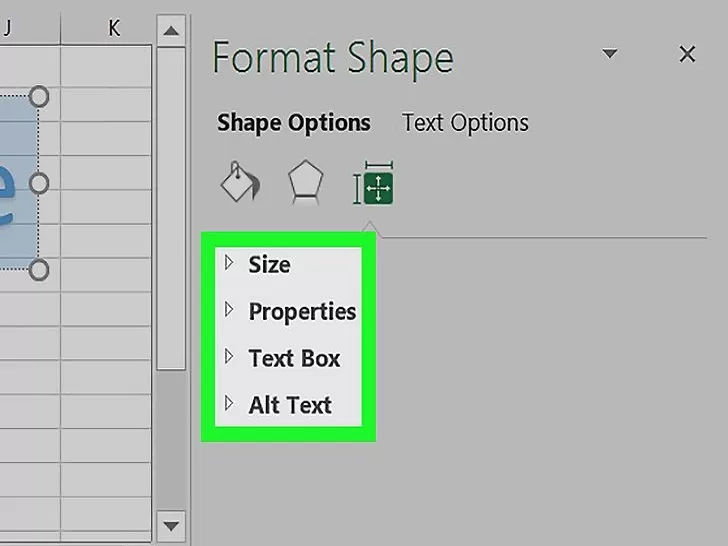This screenshot has height=546, width=728.
Task: Click the scrollbar up arrow
Action: (x=171, y=31)
